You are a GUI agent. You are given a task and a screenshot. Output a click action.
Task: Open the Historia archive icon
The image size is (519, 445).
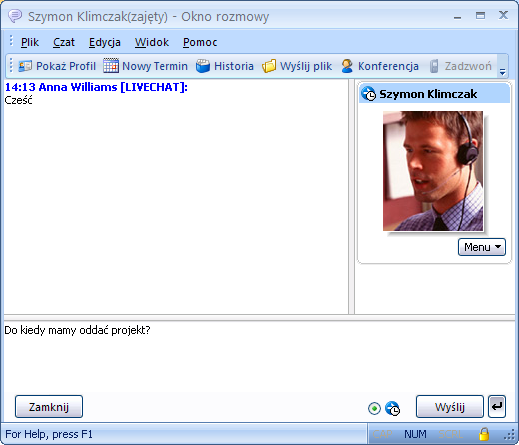tap(203, 66)
